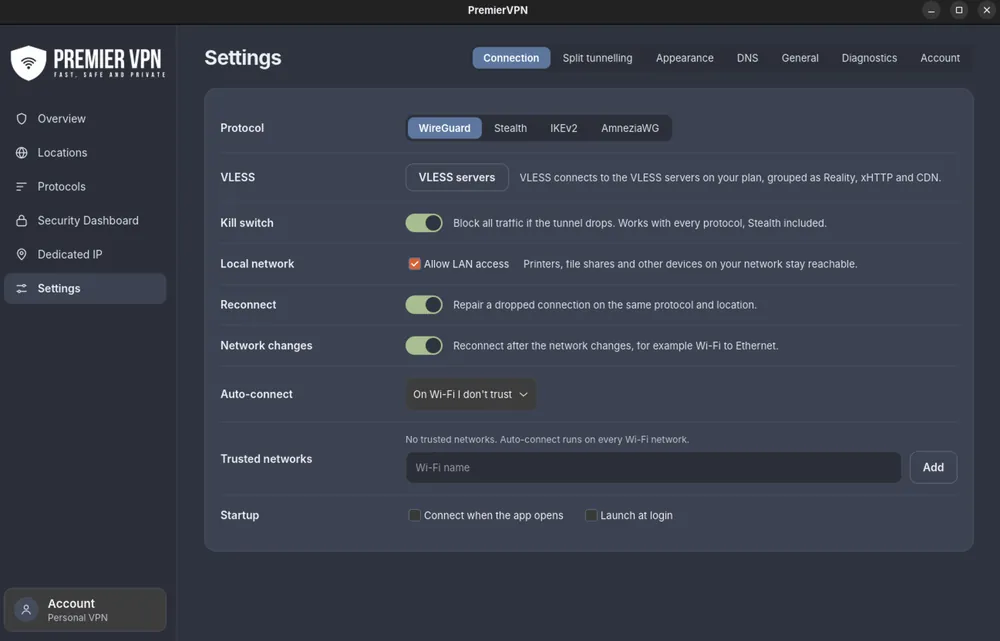The image size is (1000, 641).
Task: Select IKEv2 protocol
Action: coord(564,128)
